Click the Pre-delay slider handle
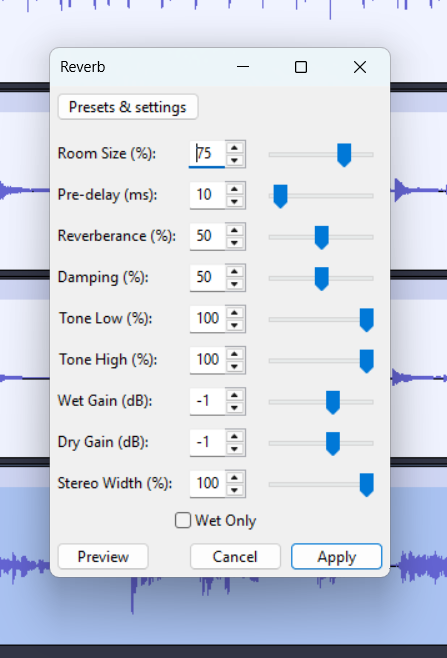The image size is (447, 658). pyautogui.click(x=280, y=196)
